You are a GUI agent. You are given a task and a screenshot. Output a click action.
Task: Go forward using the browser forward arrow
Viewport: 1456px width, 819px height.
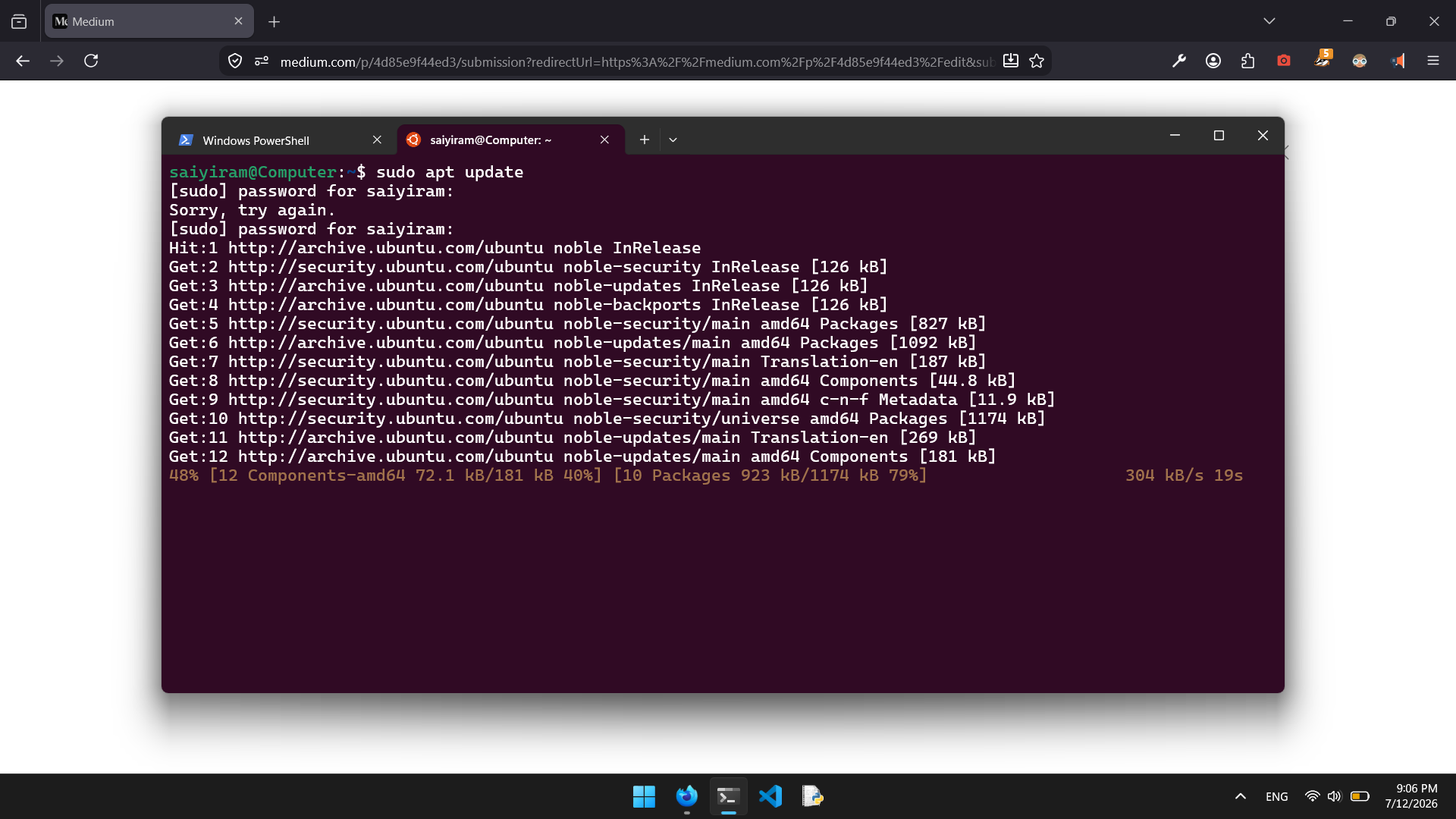pyautogui.click(x=57, y=61)
